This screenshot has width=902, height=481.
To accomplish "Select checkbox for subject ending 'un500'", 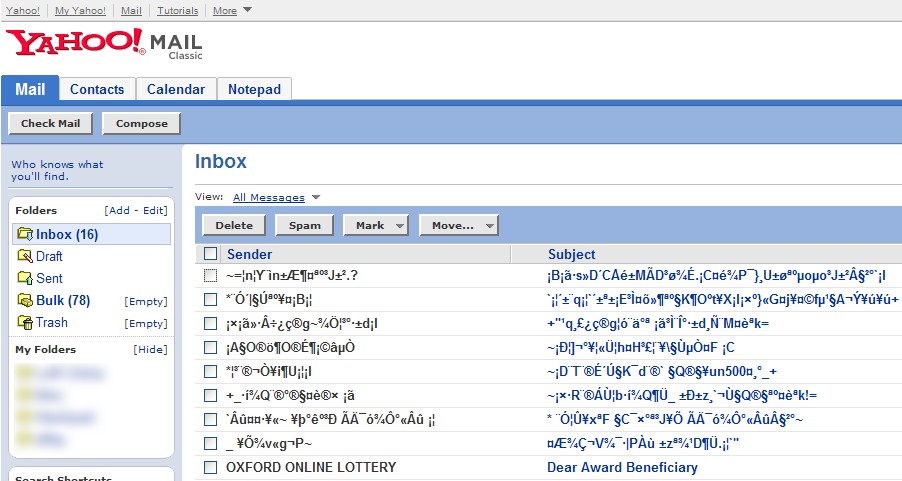I will tap(211, 372).
